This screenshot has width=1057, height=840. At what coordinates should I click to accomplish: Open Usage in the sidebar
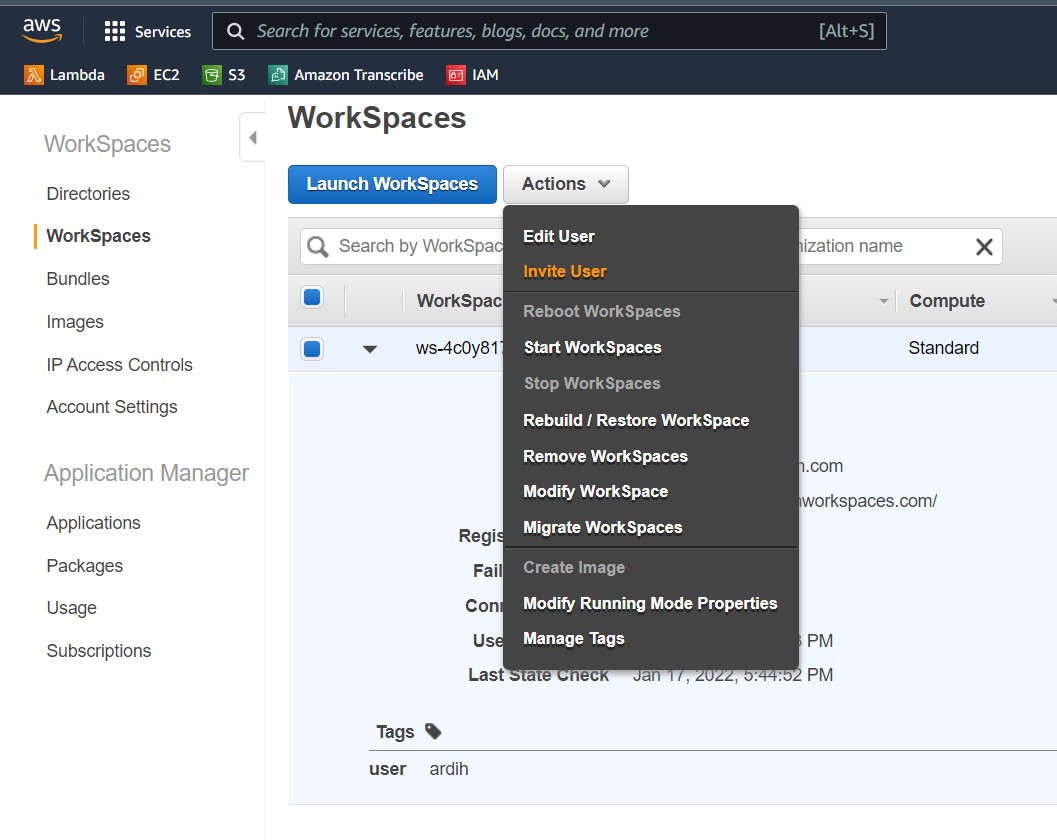[71, 608]
